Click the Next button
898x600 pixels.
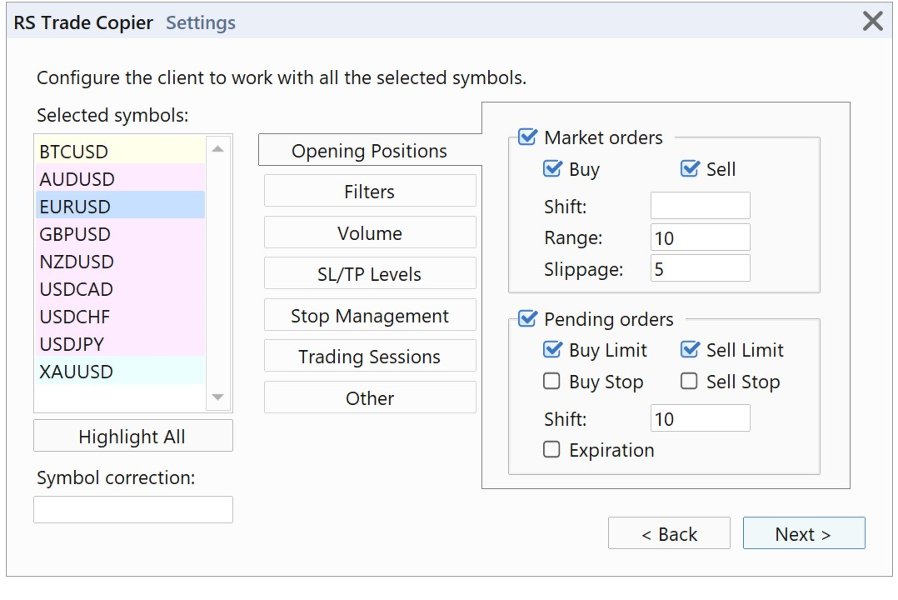click(803, 534)
